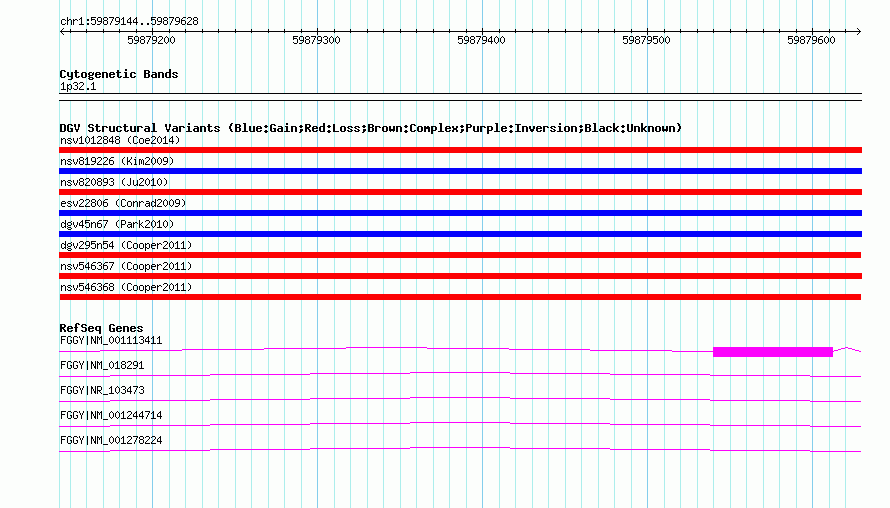The image size is (890, 508).
Task: Click the right arrow of the ruler
Action: point(858,32)
